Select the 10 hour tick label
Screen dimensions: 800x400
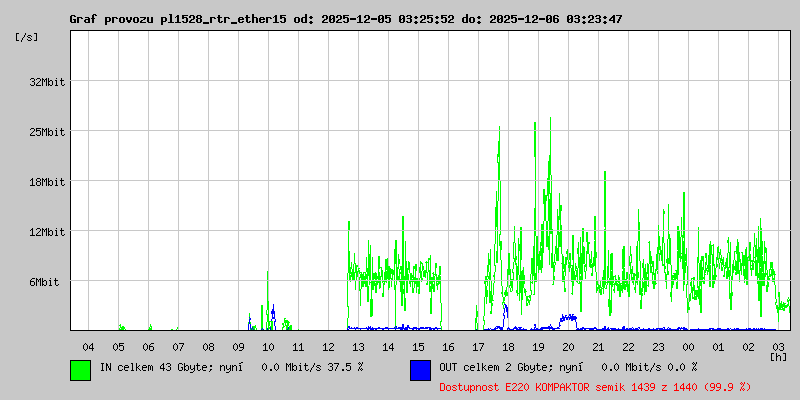pos(268,346)
